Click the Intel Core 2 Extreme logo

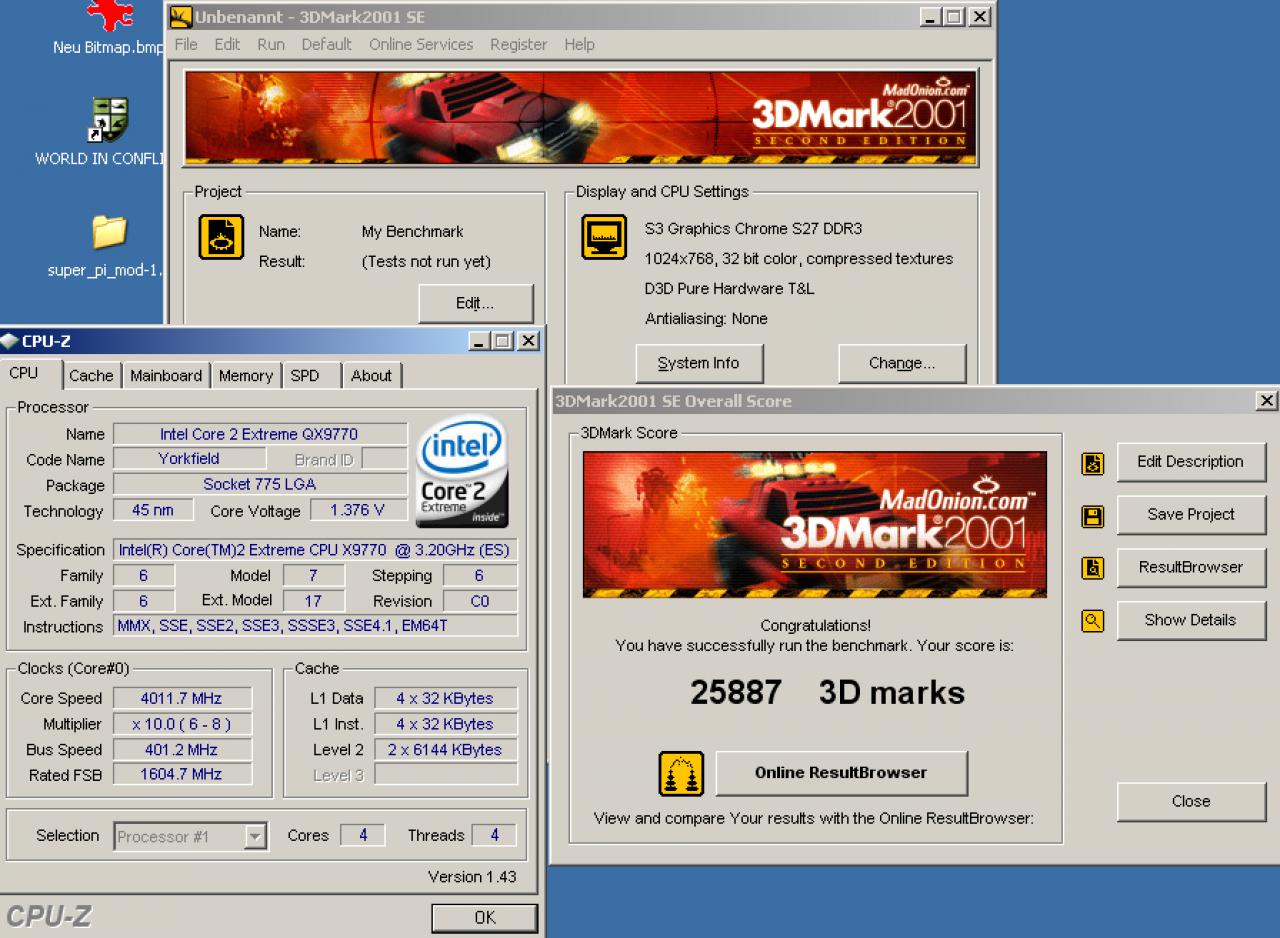tap(463, 472)
